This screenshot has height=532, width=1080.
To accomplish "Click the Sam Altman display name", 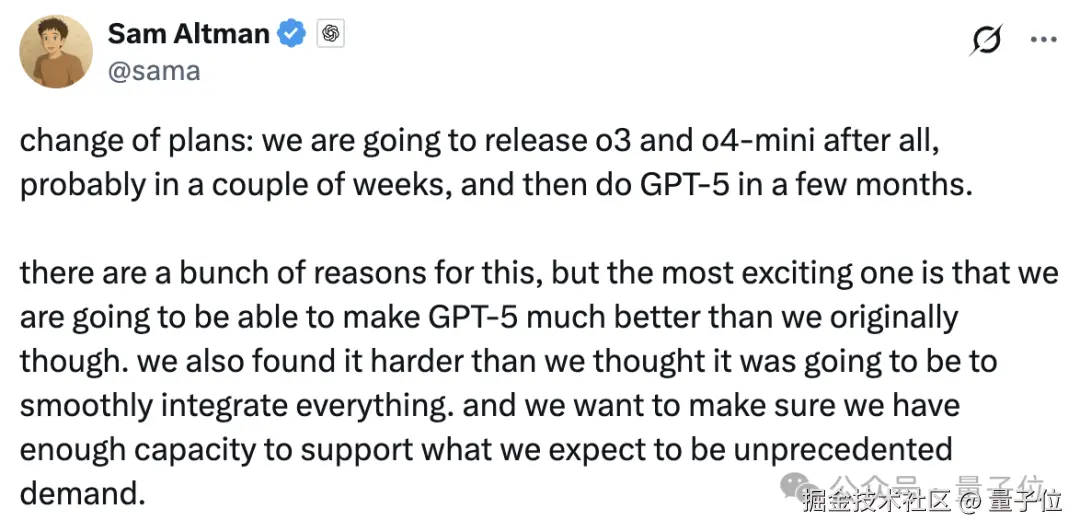I will 188,33.
